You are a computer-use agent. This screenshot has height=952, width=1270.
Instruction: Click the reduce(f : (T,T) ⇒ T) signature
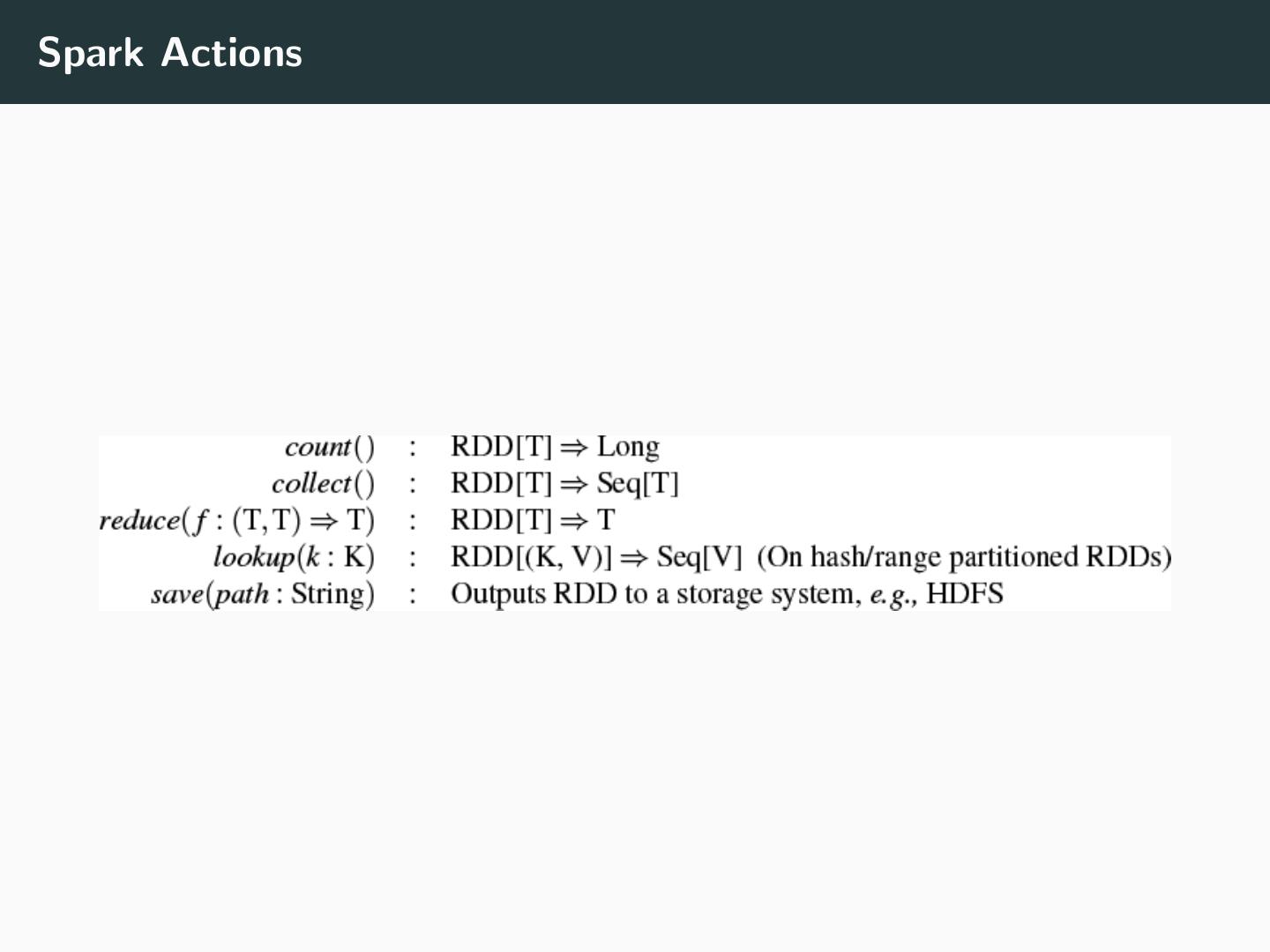click(x=236, y=521)
